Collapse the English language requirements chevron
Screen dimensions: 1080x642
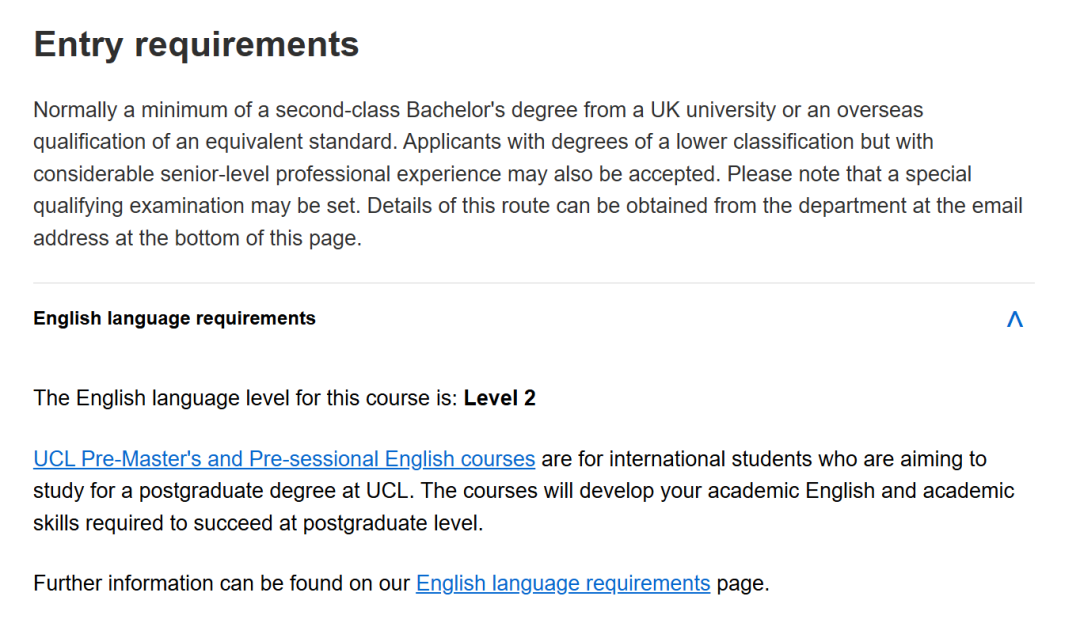click(x=1014, y=319)
